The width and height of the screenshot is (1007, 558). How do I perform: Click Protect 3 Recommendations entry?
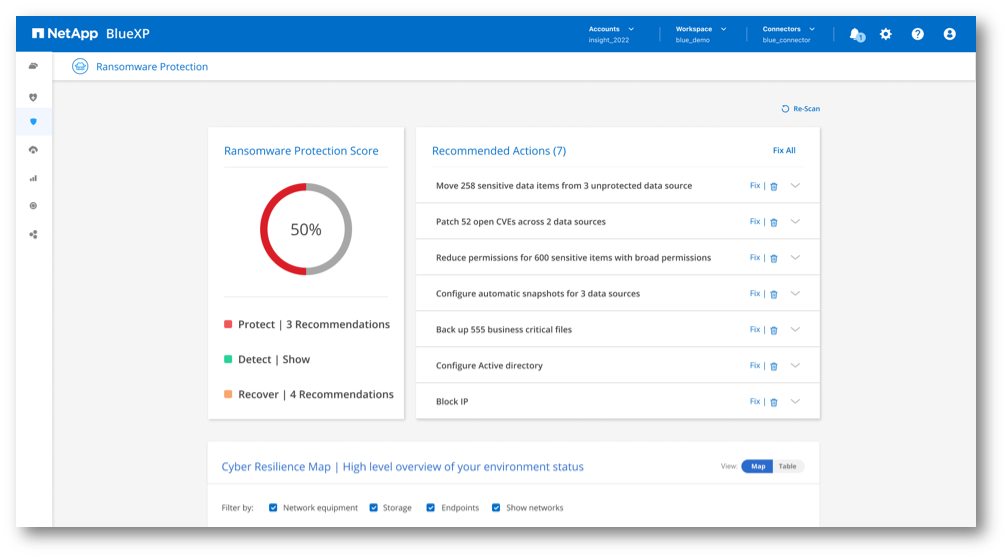pyautogui.click(x=313, y=324)
